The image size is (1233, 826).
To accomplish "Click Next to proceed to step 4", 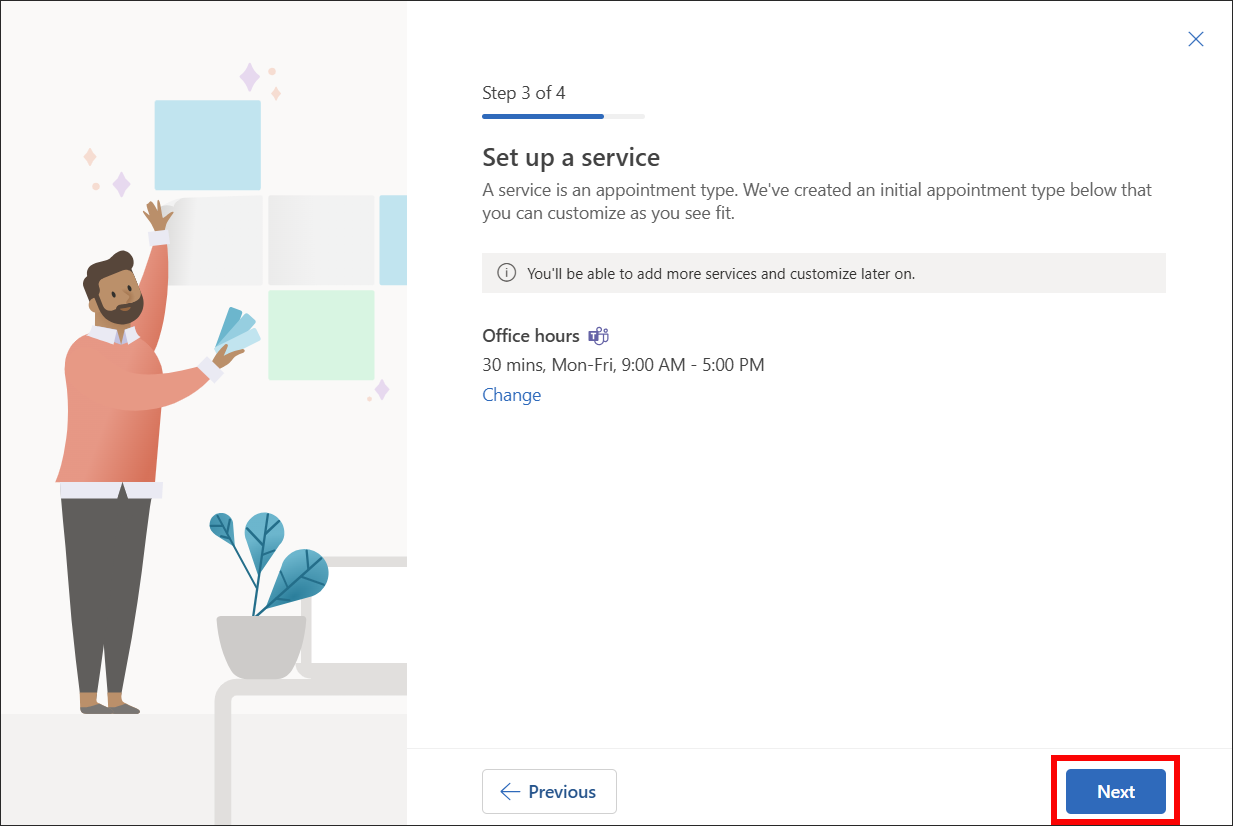I will coord(1114,791).
